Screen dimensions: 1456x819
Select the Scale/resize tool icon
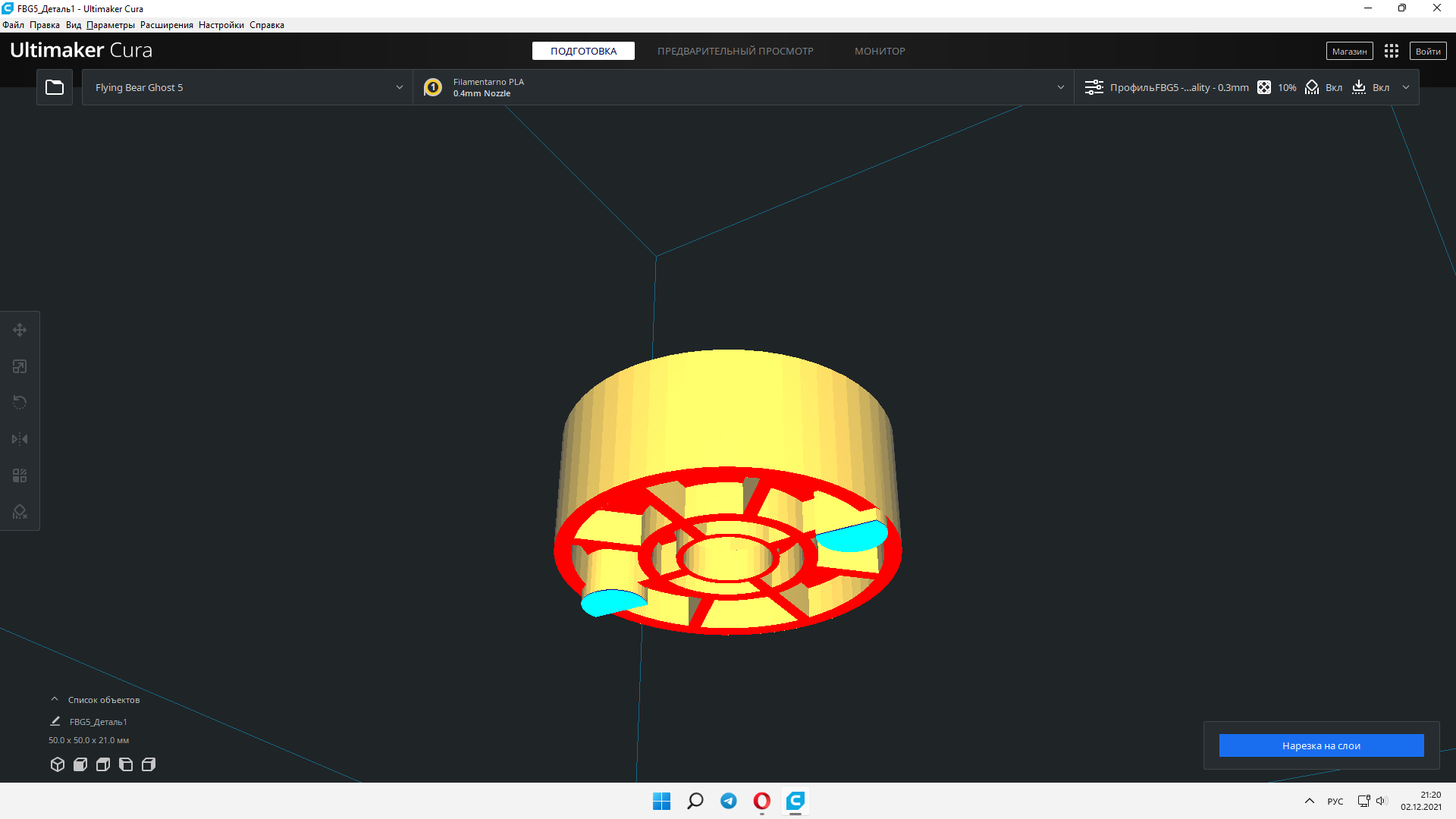coord(20,366)
